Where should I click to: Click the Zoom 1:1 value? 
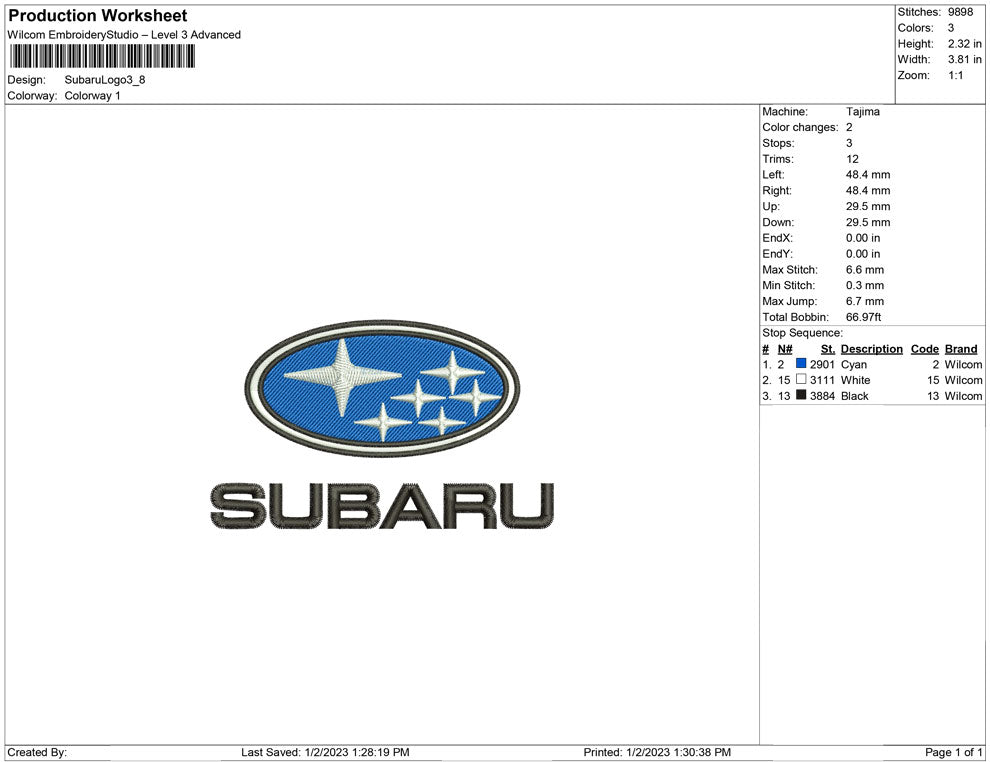(956, 75)
